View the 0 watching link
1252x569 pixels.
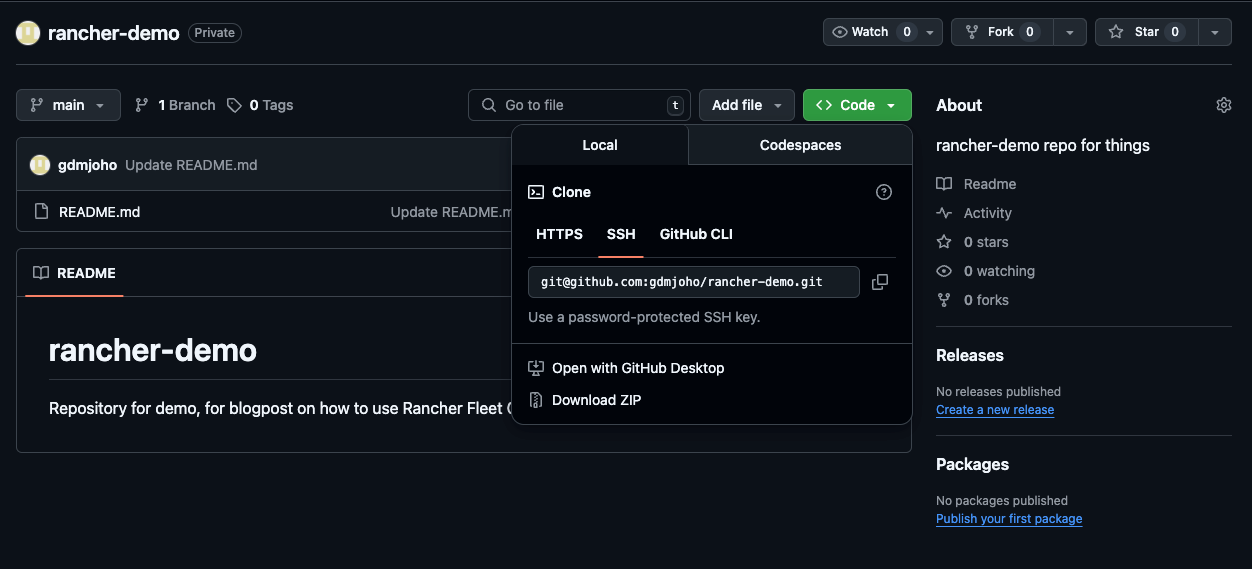tap(985, 271)
